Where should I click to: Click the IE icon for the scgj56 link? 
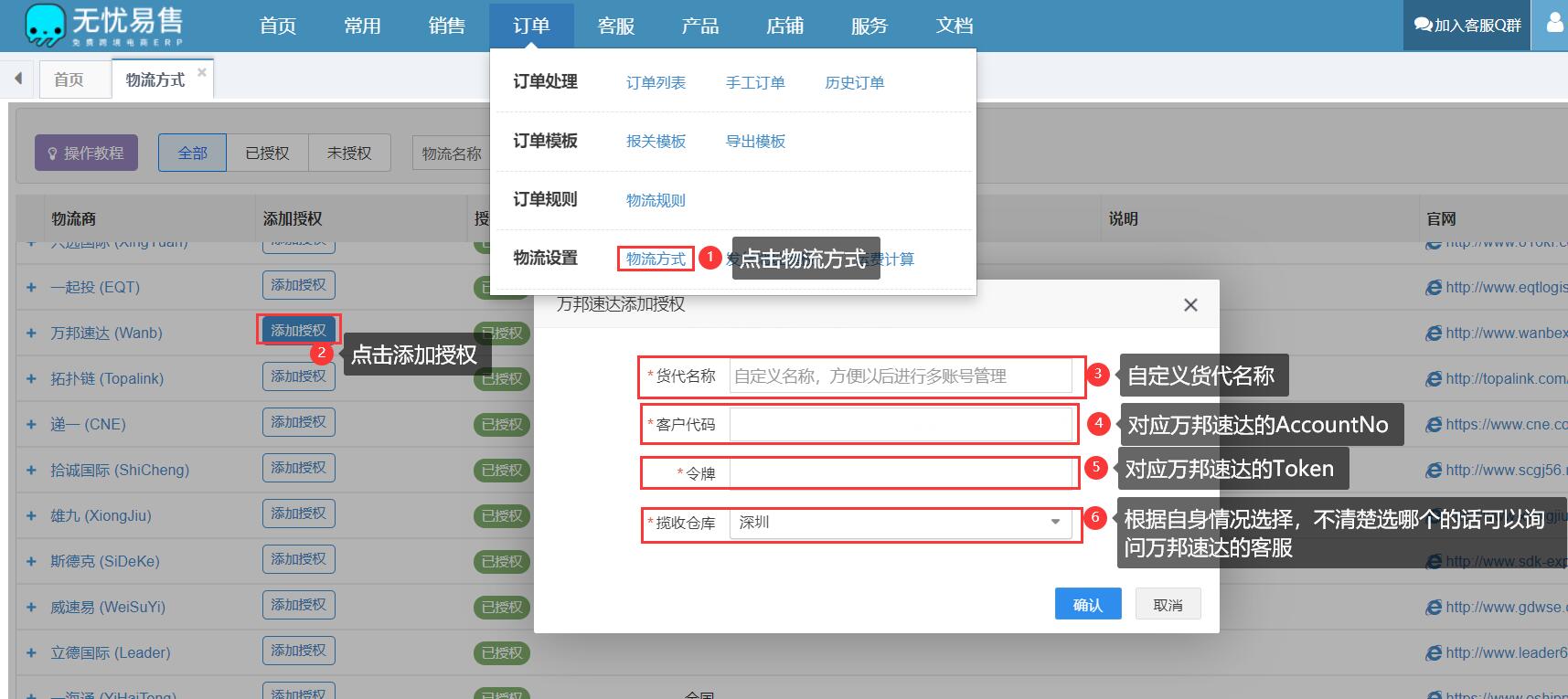[1434, 470]
